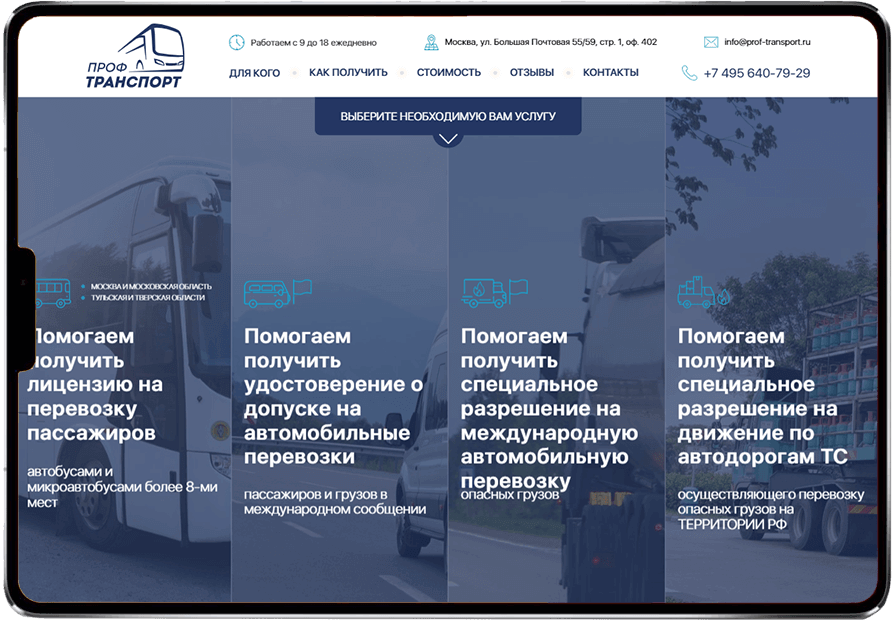Expand the down chevron below service banner
Screen dimensions: 892x633
pyautogui.click(x=448, y=139)
